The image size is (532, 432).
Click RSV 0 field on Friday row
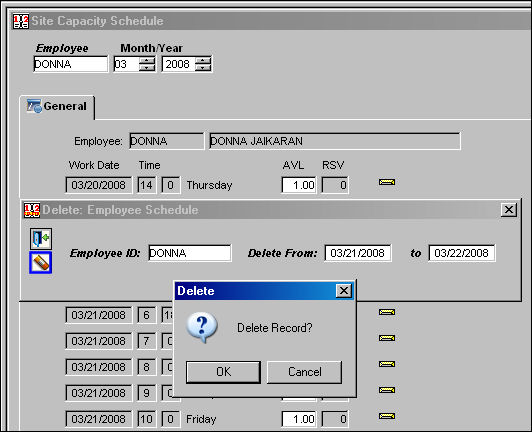point(335,419)
